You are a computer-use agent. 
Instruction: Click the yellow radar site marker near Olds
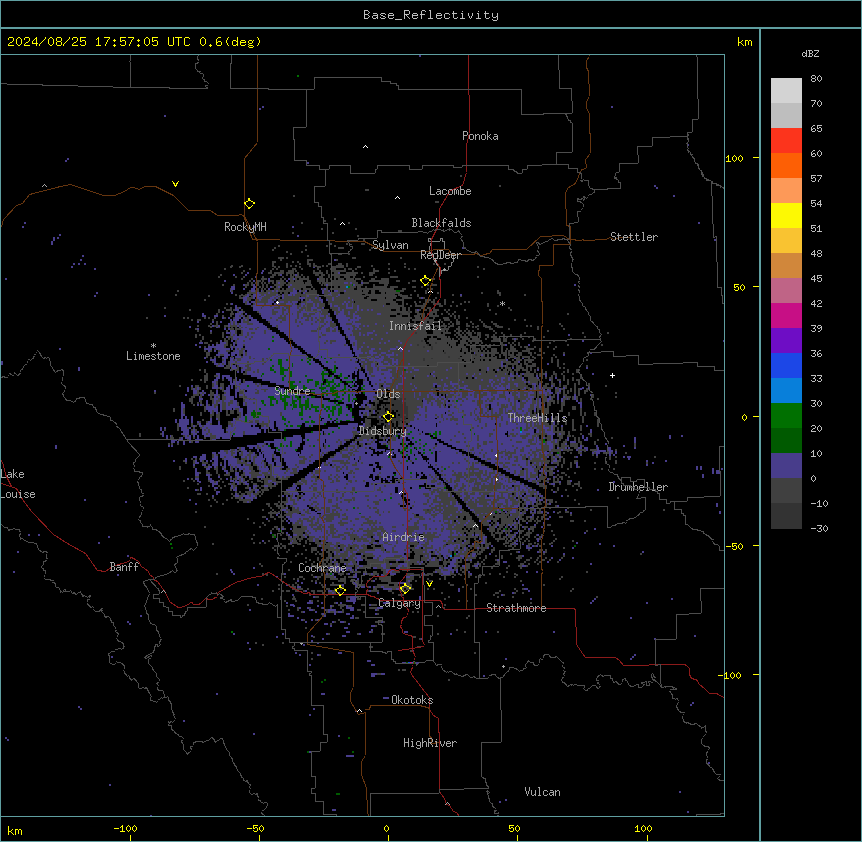coord(388,417)
